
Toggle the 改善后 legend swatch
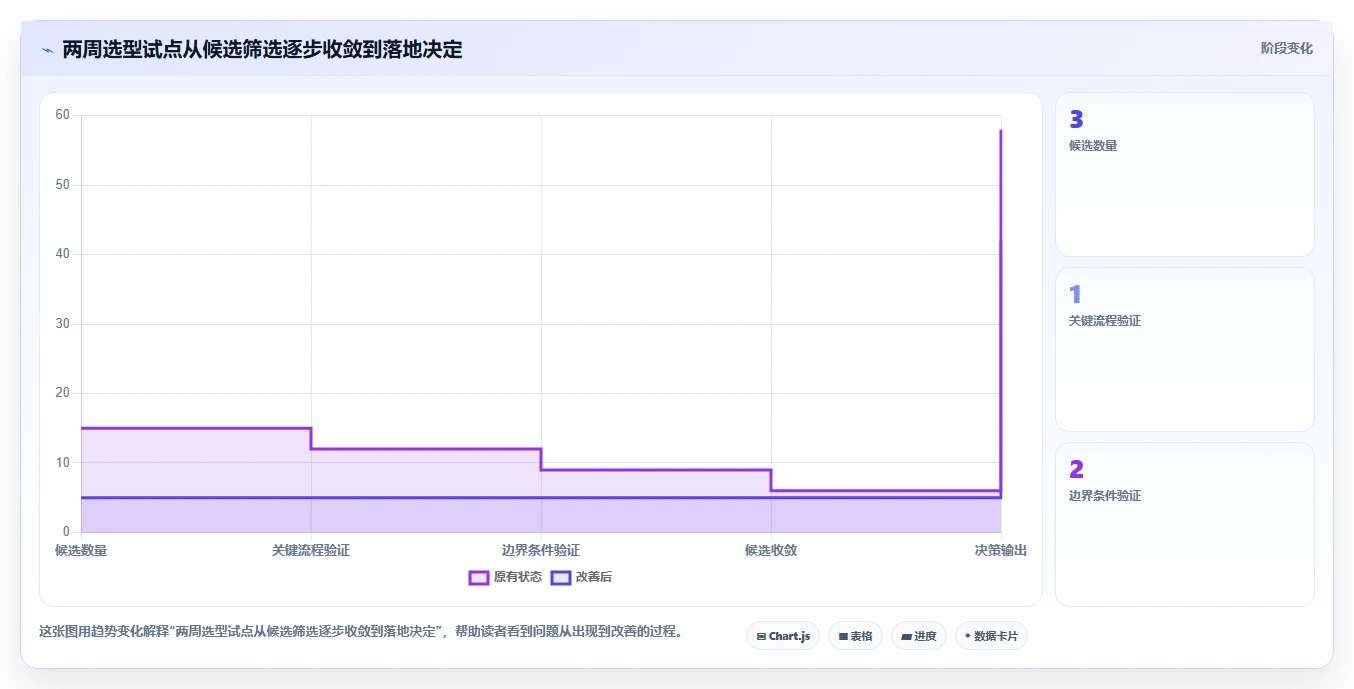[x=561, y=577]
